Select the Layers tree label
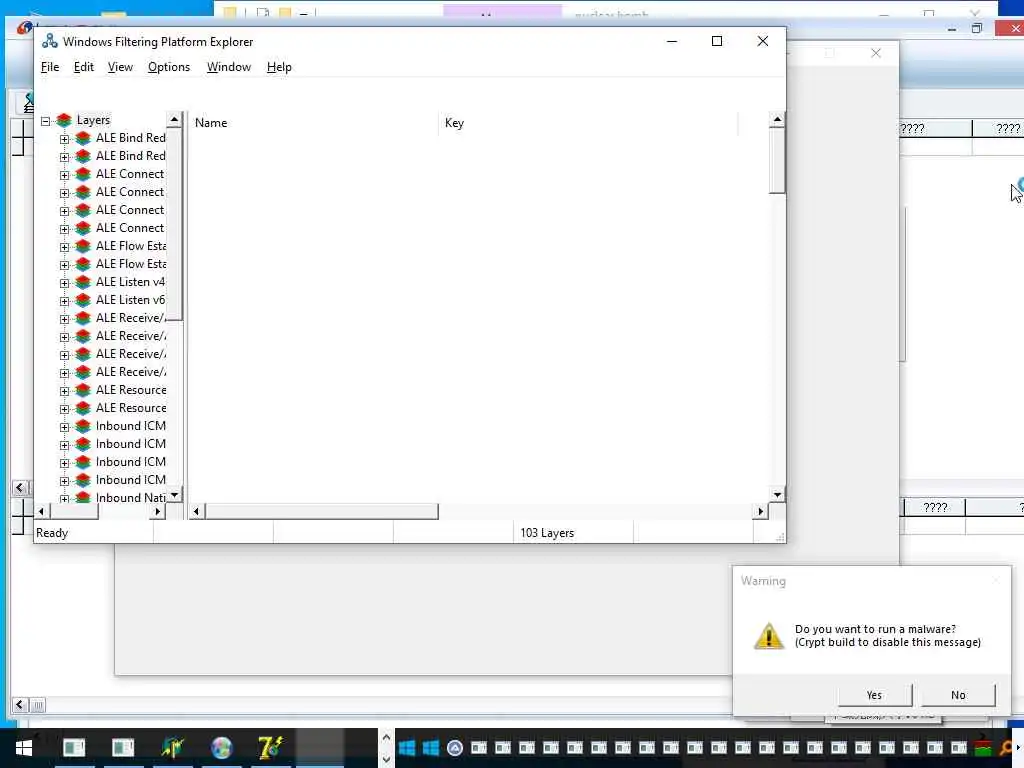1024x768 pixels. click(x=93, y=120)
